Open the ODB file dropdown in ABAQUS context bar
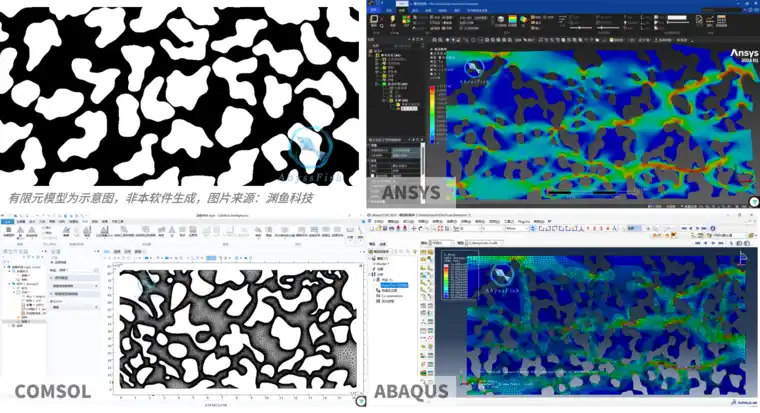 tap(484, 243)
